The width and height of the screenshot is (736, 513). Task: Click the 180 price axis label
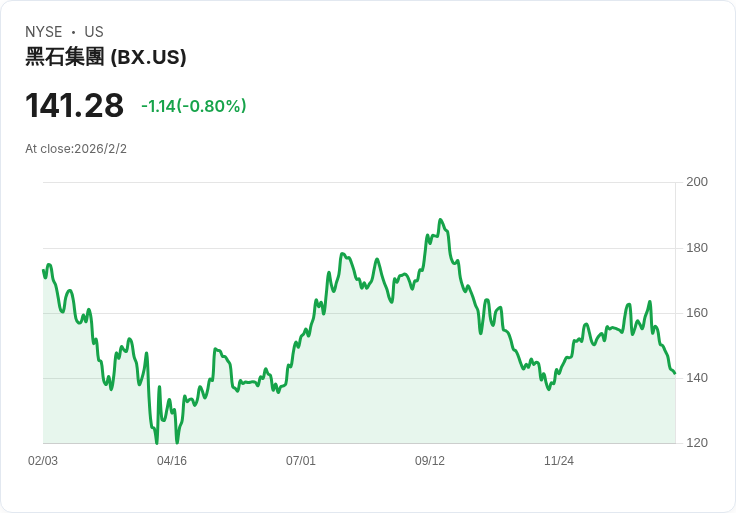point(697,248)
